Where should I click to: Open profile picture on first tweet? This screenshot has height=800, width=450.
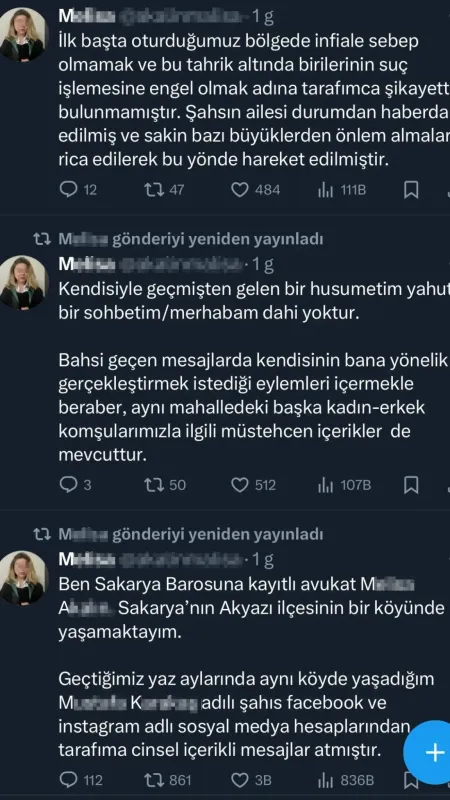pyautogui.click(x=23, y=35)
